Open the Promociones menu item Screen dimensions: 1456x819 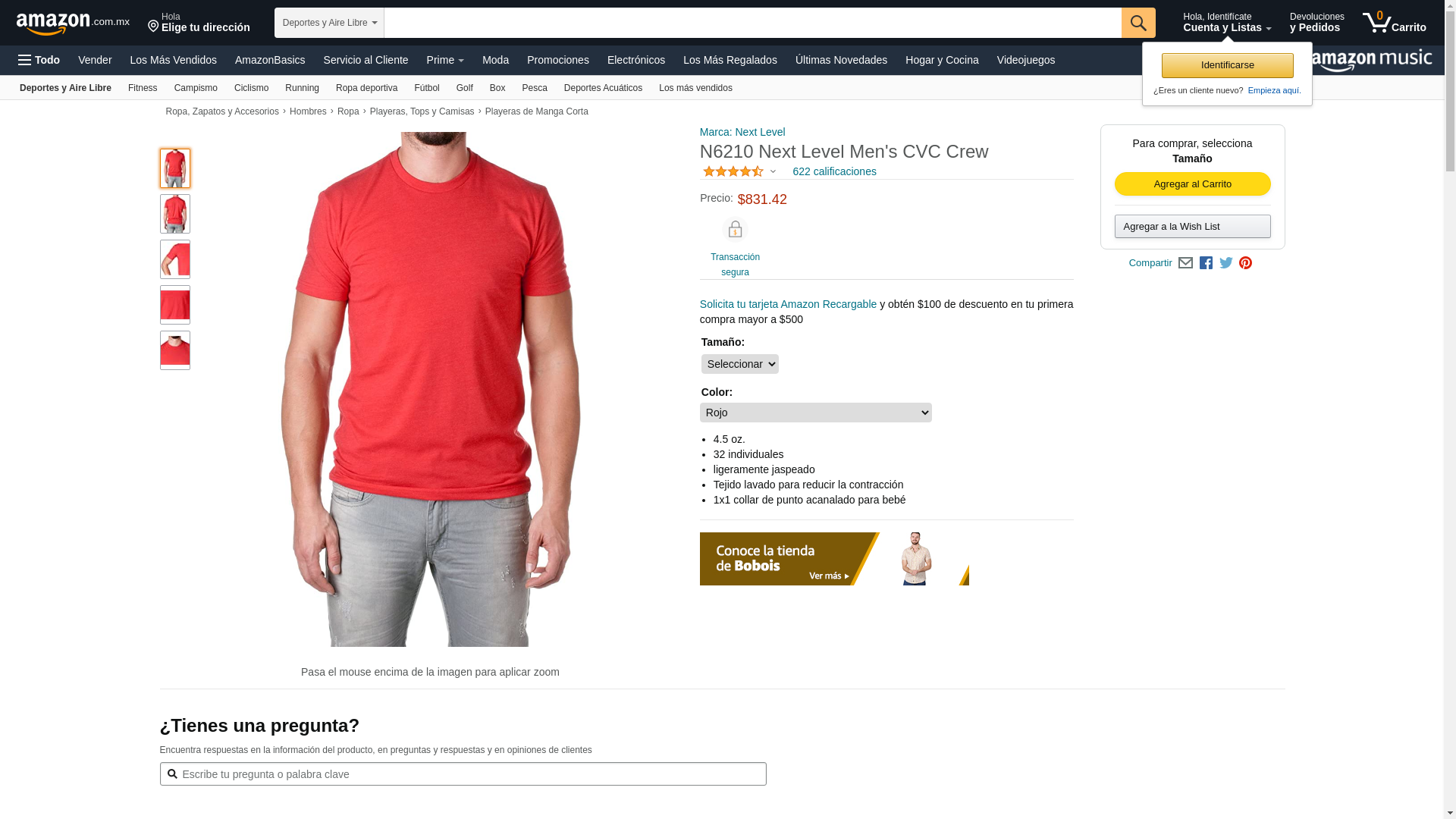click(x=558, y=60)
